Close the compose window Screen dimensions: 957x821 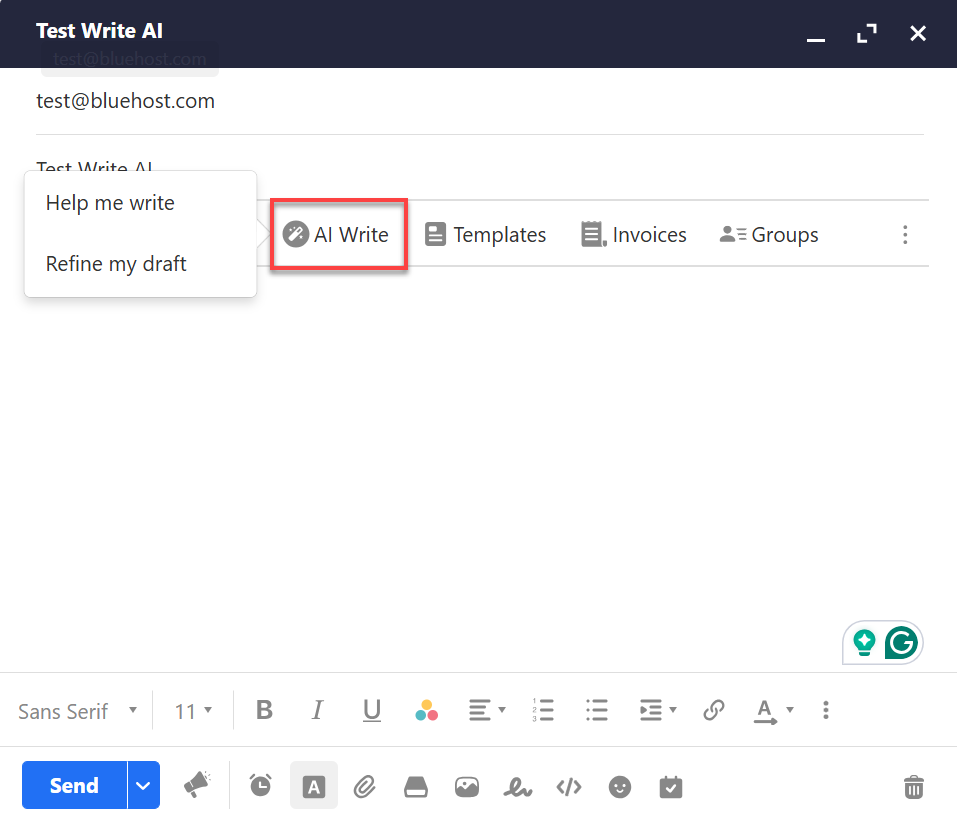tap(918, 34)
